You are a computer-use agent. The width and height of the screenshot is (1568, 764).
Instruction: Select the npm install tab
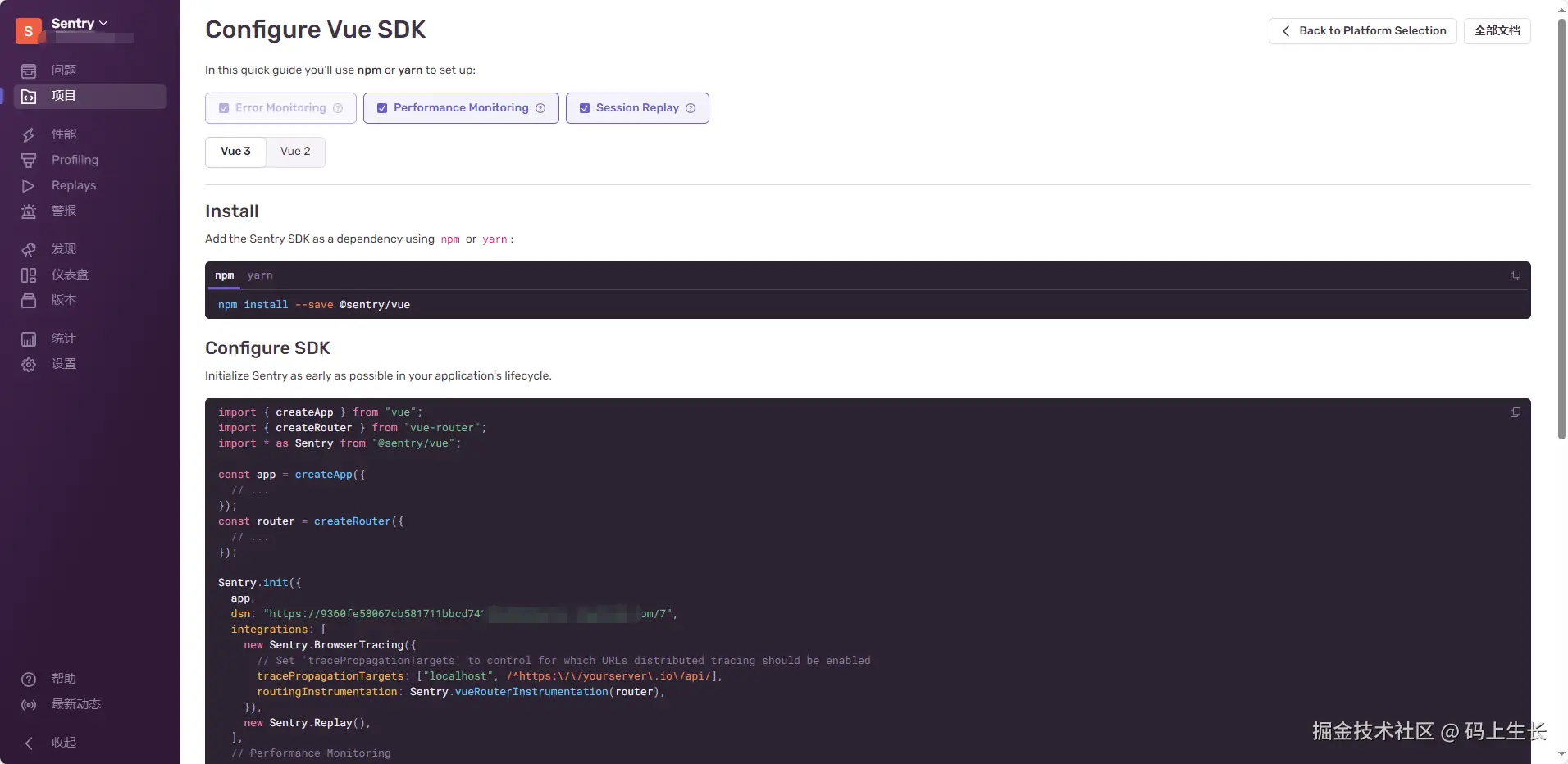225,275
